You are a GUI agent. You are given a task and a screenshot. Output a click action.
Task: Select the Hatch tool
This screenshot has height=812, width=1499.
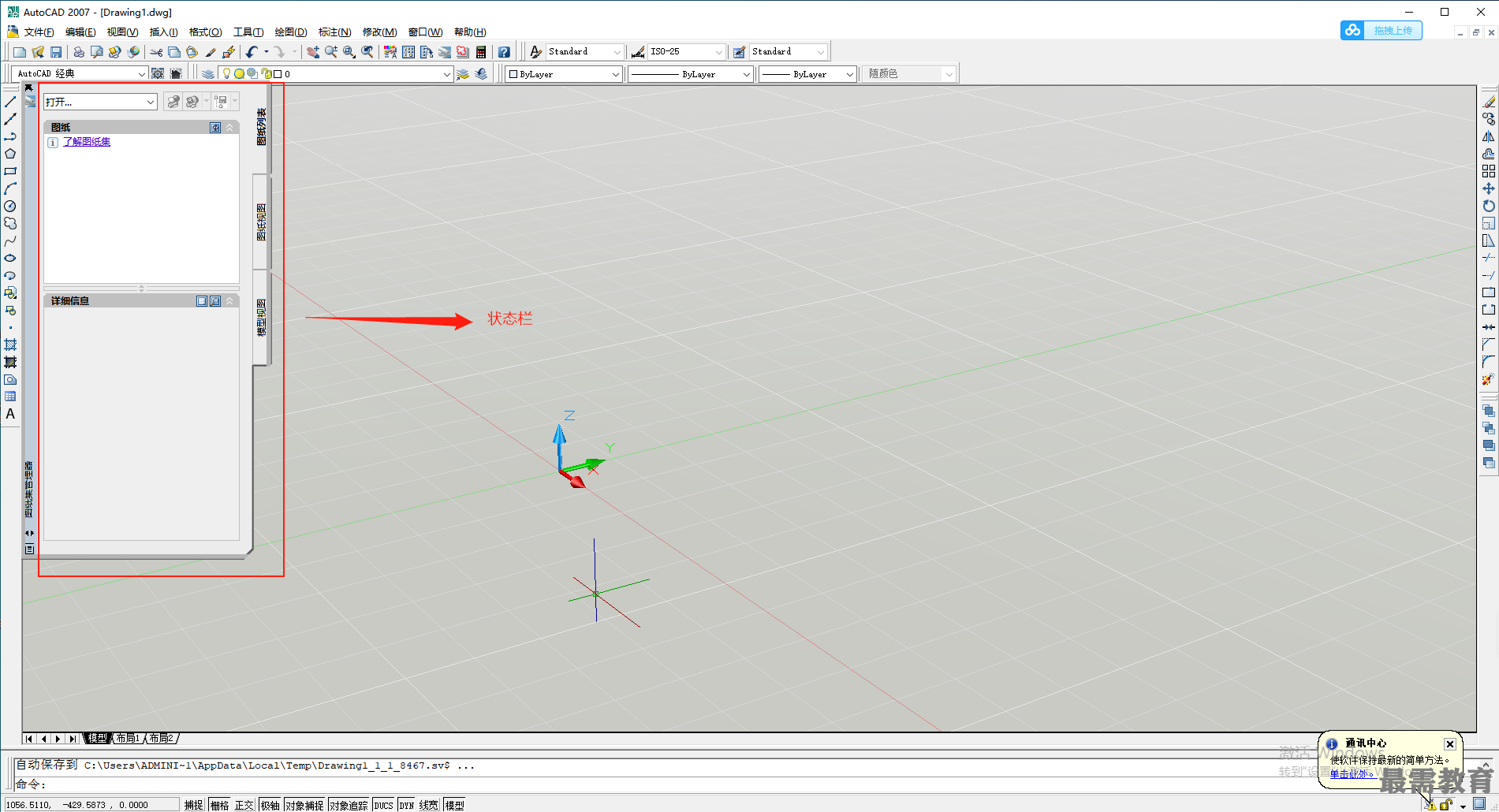[10, 345]
